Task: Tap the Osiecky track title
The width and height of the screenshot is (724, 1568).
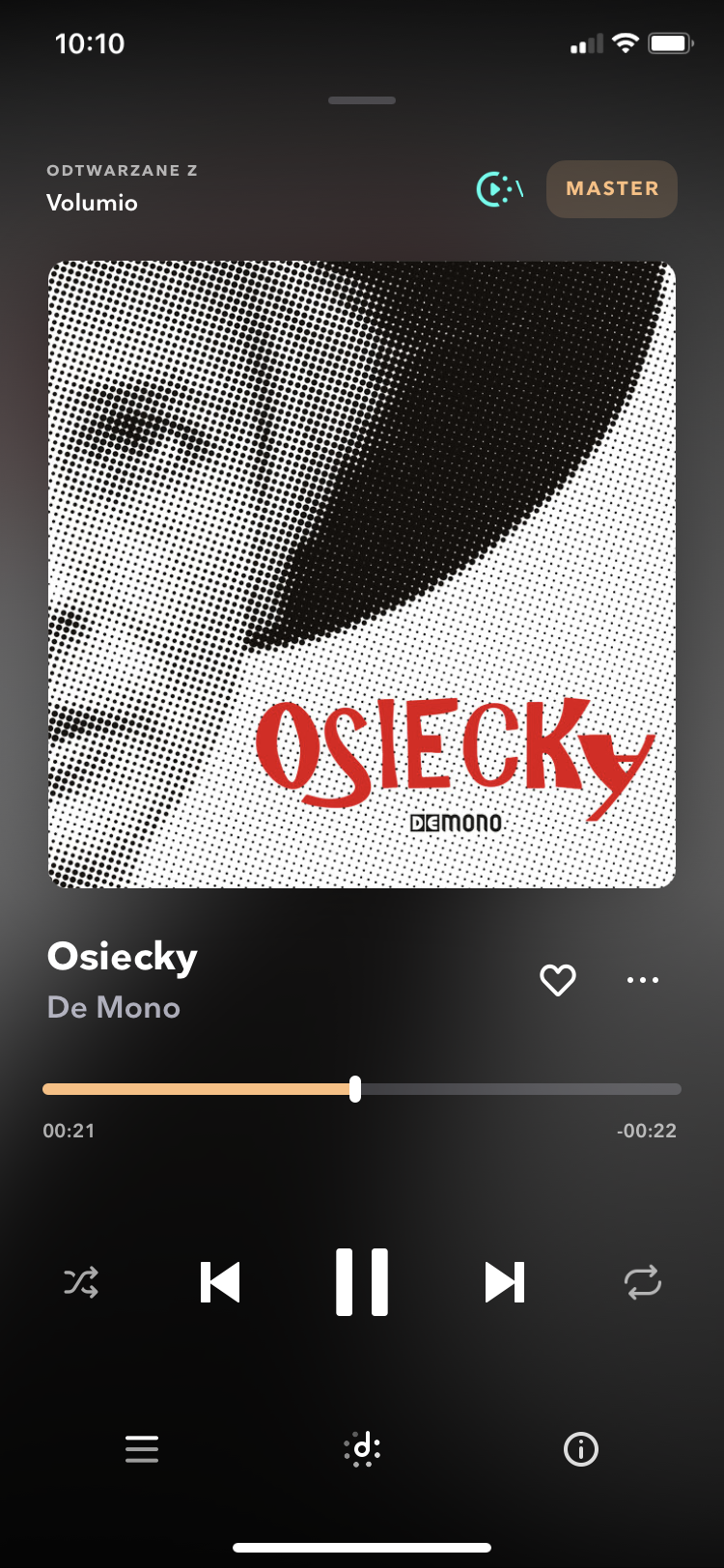Action: [123, 957]
